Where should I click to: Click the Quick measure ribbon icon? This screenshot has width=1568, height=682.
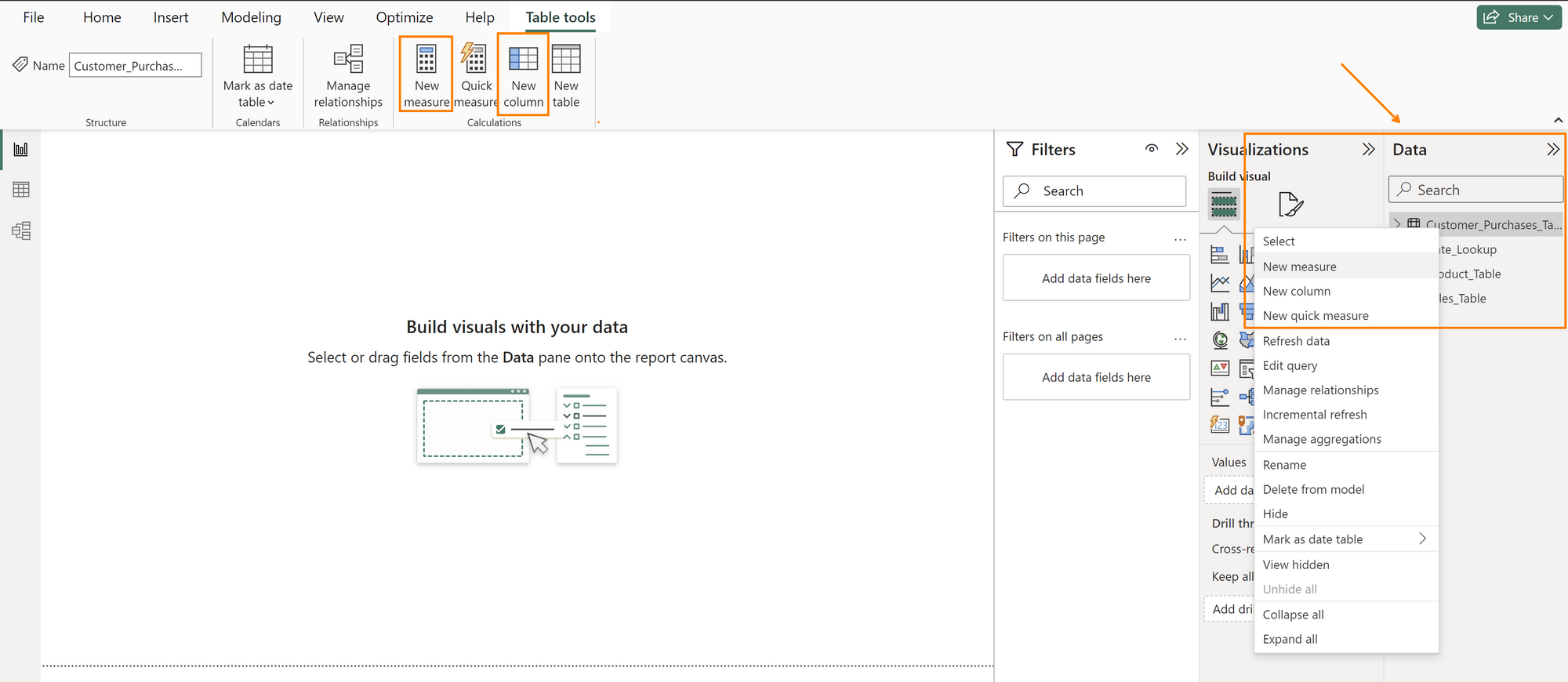click(x=475, y=60)
